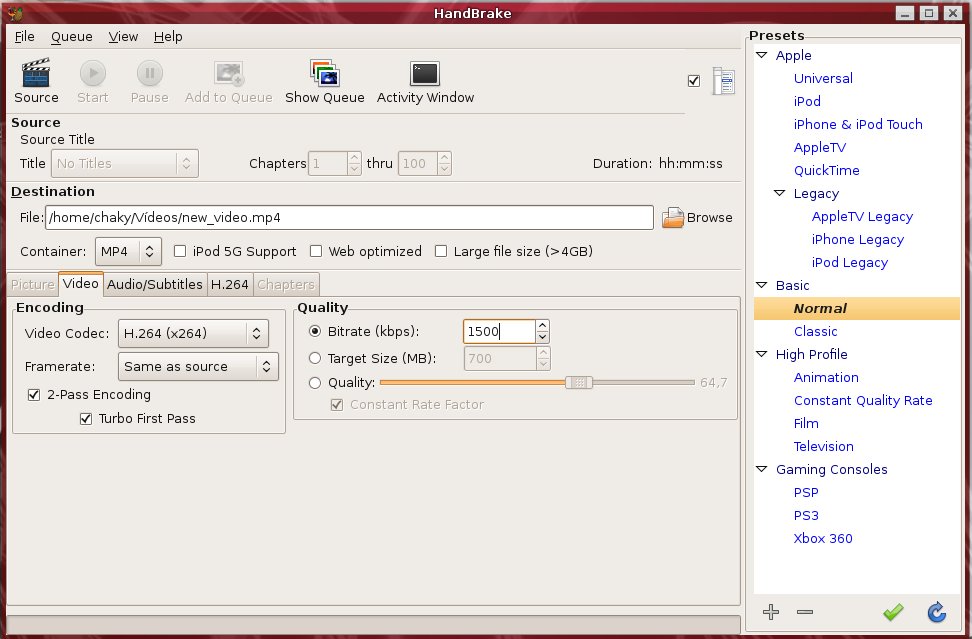Select the QuickTime preset
The width and height of the screenshot is (972, 639).
point(826,170)
